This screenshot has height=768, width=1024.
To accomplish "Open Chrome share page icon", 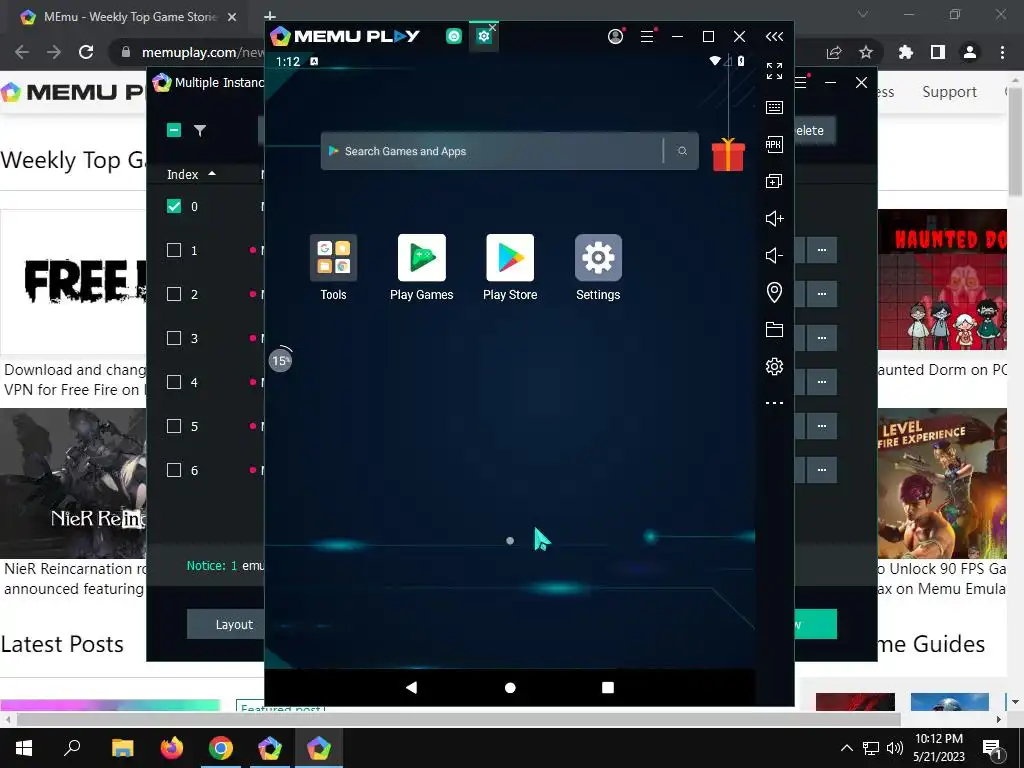I will [x=834, y=52].
